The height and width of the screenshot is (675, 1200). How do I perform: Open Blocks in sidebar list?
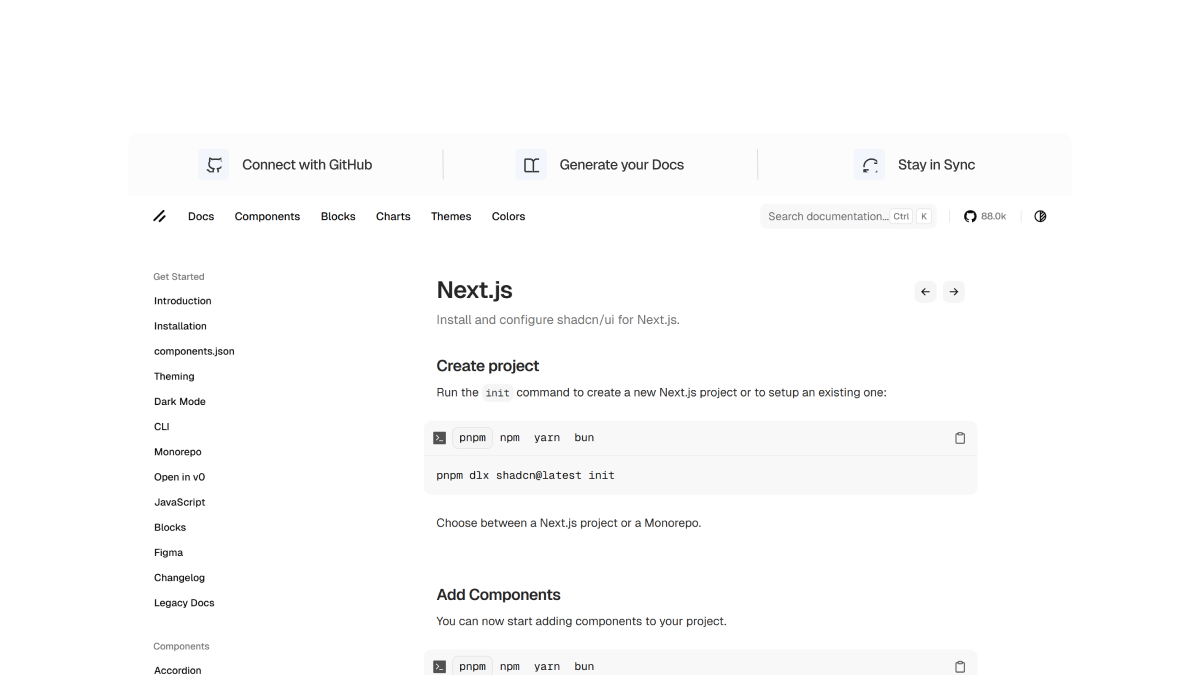(170, 527)
